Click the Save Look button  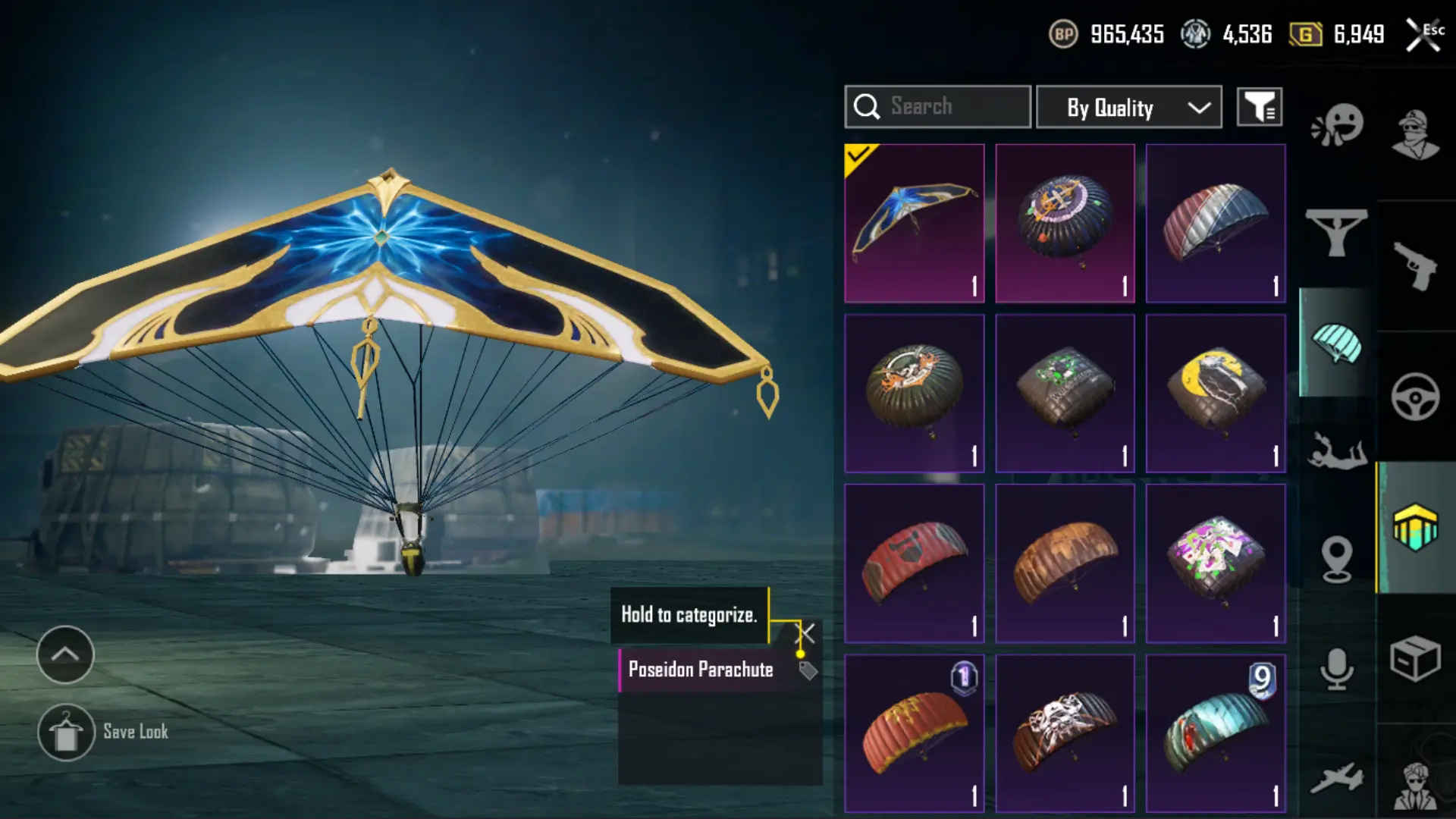pyautogui.click(x=103, y=732)
